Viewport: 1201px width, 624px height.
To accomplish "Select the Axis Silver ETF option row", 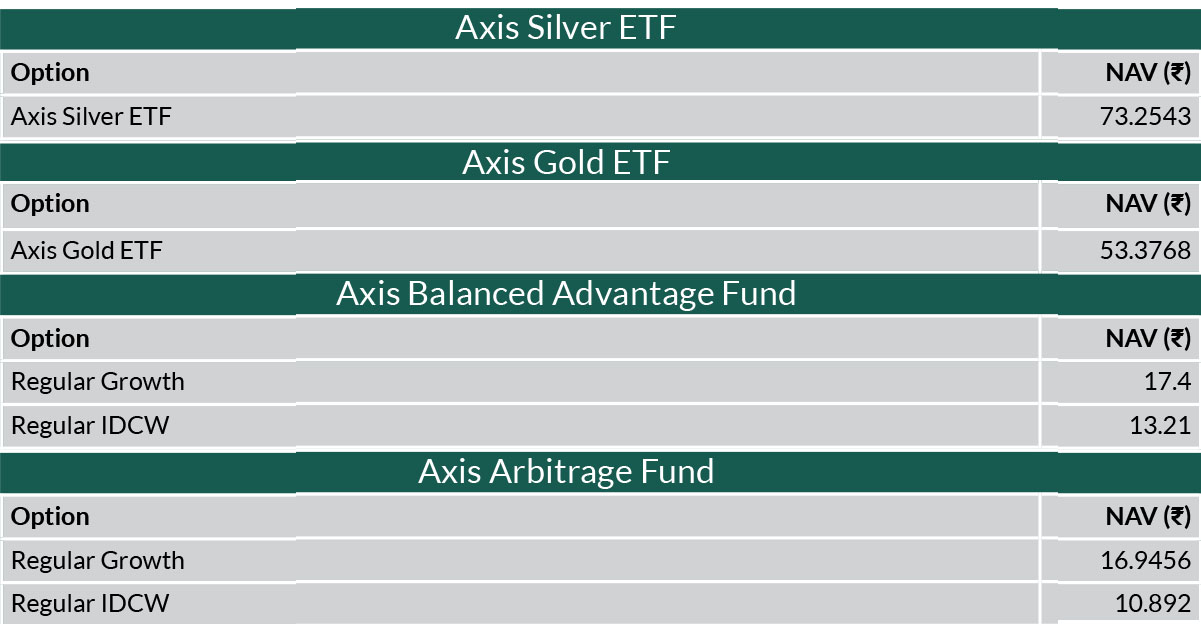I will [600, 117].
